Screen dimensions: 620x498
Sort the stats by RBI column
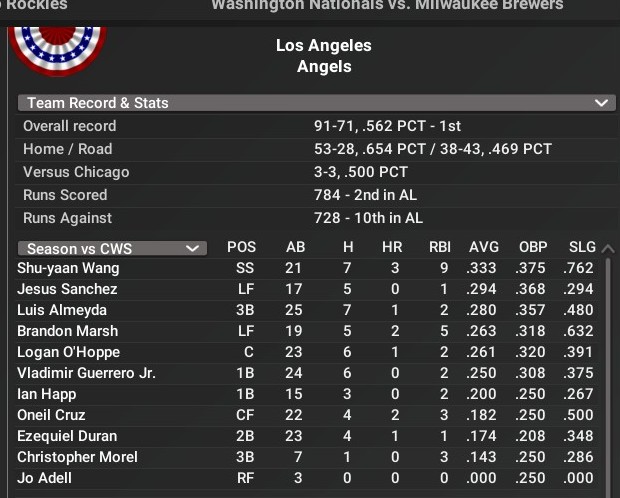[439, 247]
